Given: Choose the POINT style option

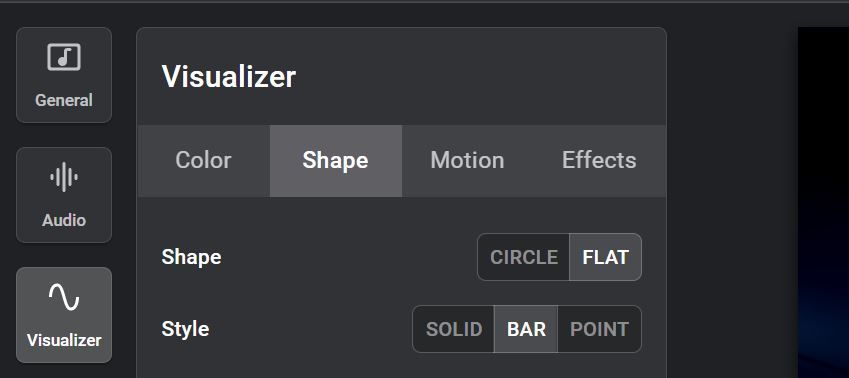Looking at the screenshot, I should pyautogui.click(x=599, y=329).
